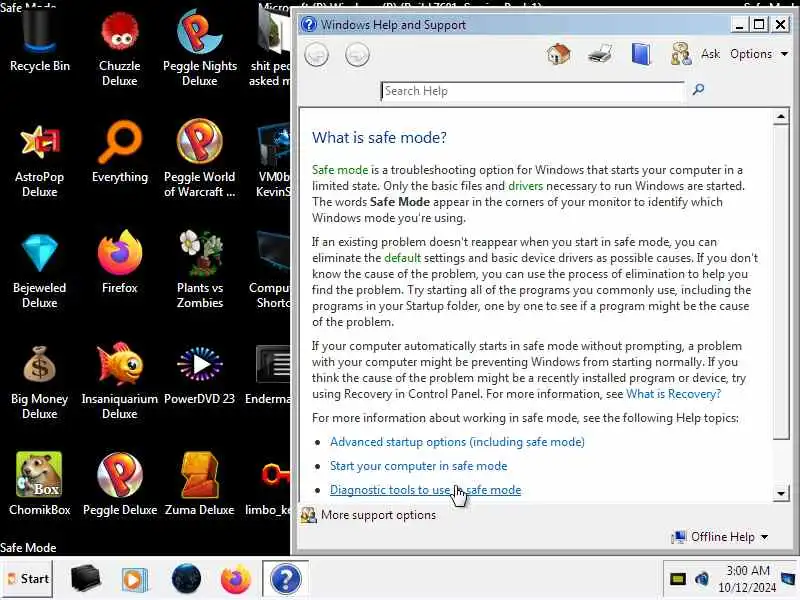The image size is (800, 600).
Task: Select Peggle Deluxe desktop icon
Action: (120, 485)
